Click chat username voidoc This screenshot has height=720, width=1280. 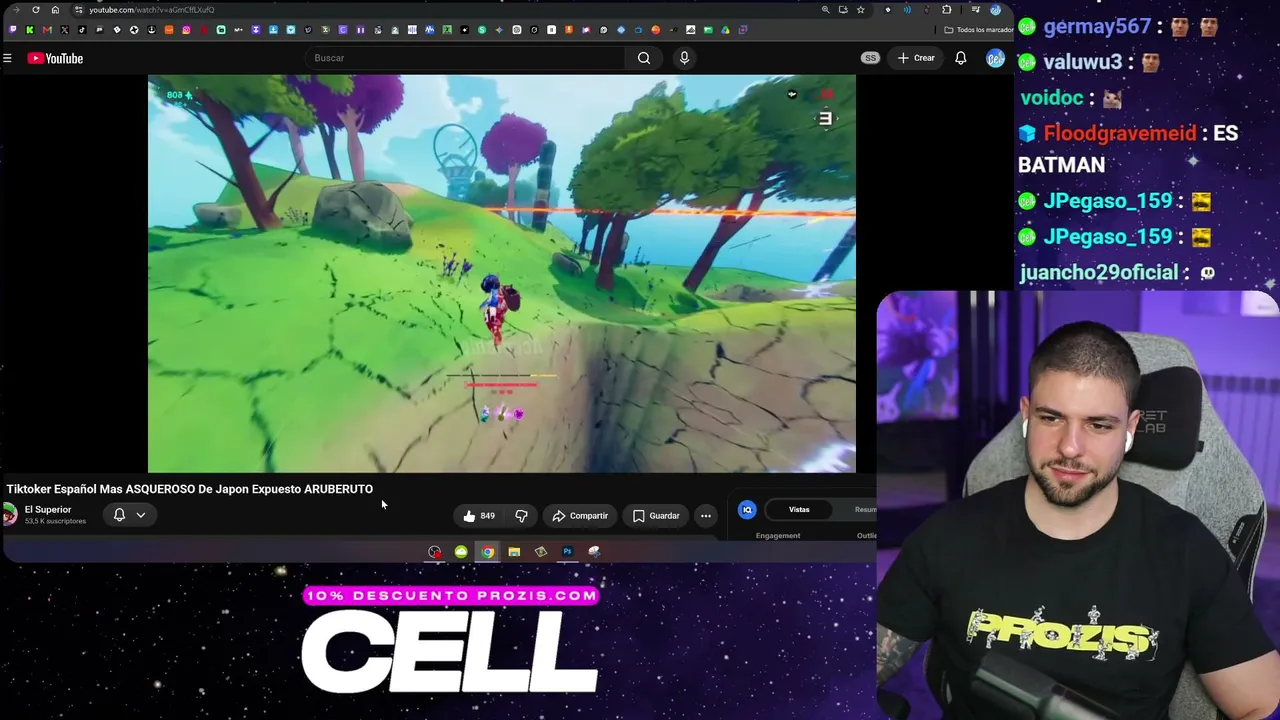pos(1052,98)
